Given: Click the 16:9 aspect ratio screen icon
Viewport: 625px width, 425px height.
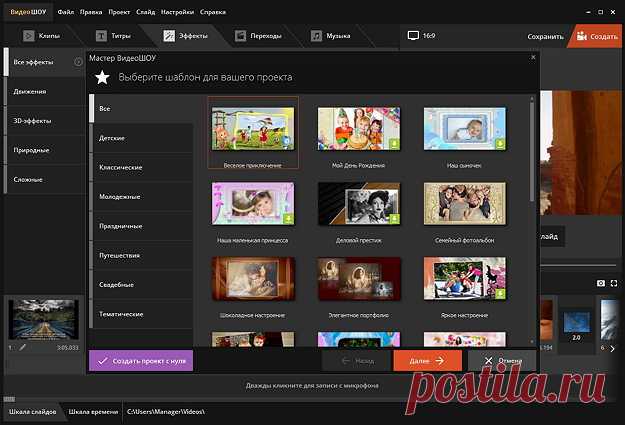Looking at the screenshot, I should pyautogui.click(x=413, y=36).
